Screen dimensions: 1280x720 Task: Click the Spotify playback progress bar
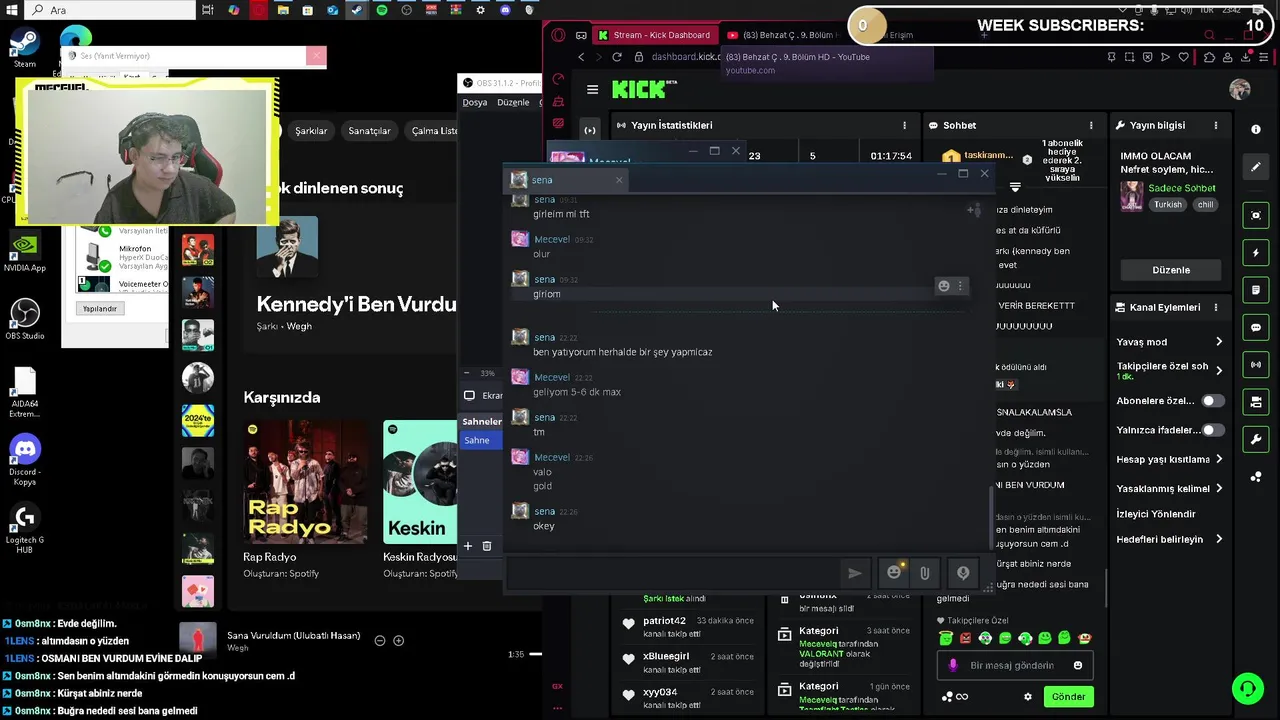536,654
